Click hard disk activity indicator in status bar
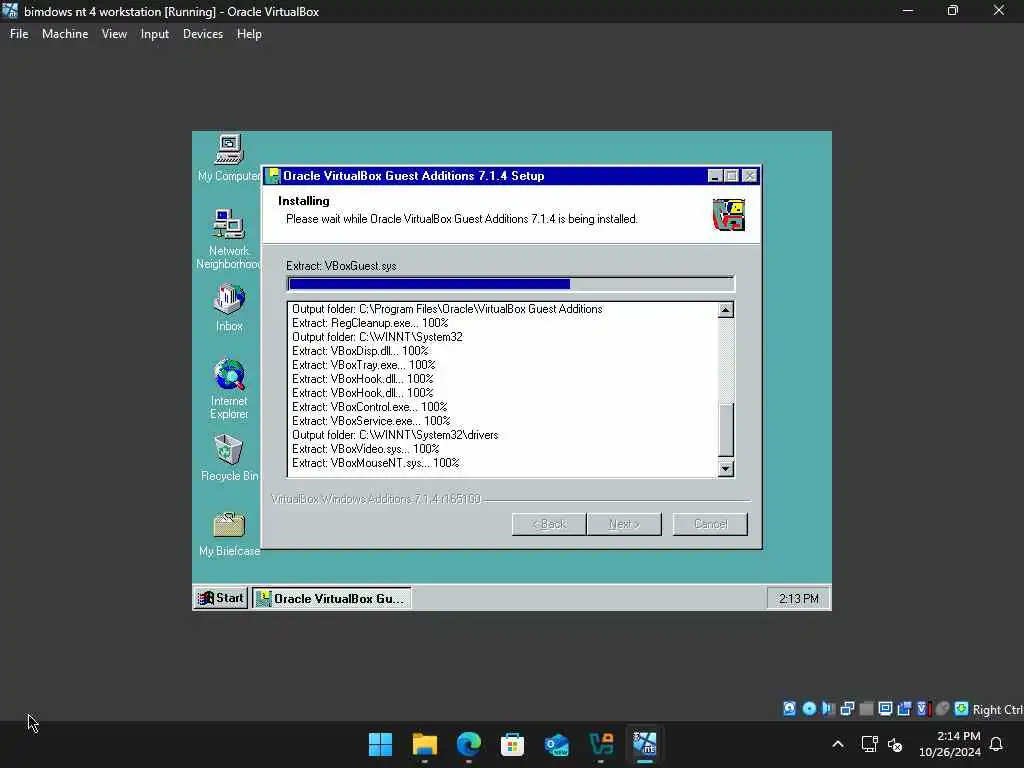Screen dimensions: 1024x768 click(x=790, y=709)
